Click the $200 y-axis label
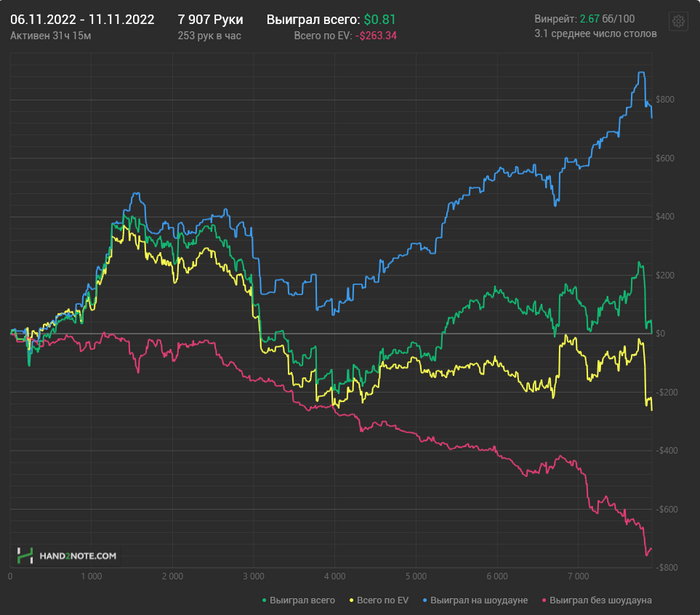Image resolution: width=700 pixels, height=615 pixels. (x=665, y=275)
